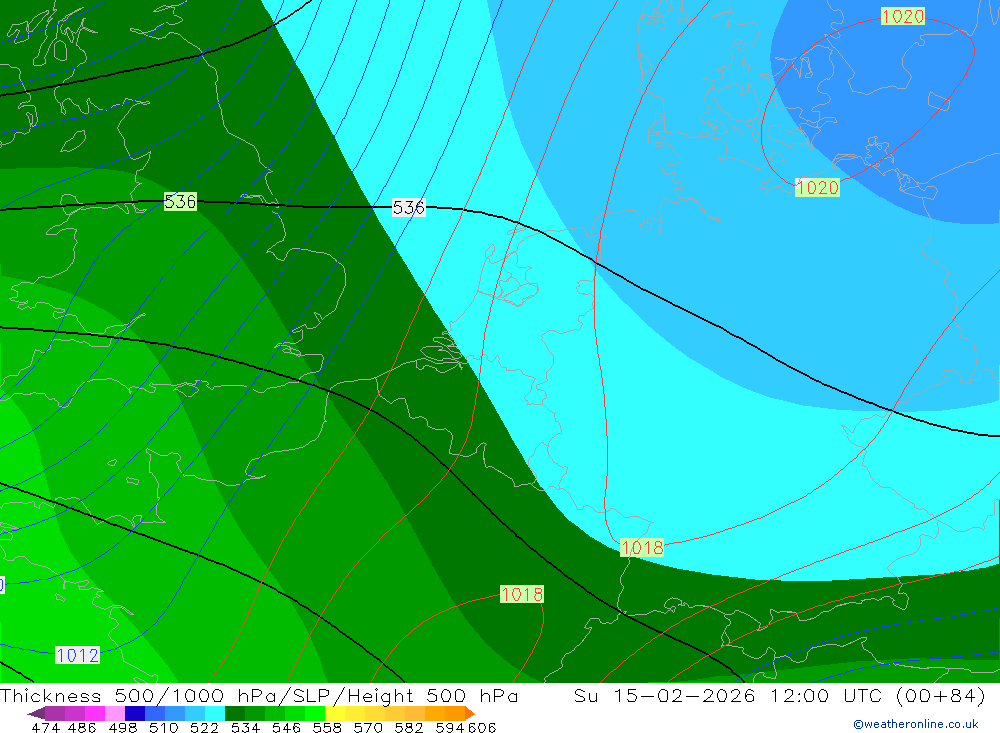The width and height of the screenshot is (1000, 733).
Task: Click the dark blue legend swatch above 510
Action: [x=135, y=713]
